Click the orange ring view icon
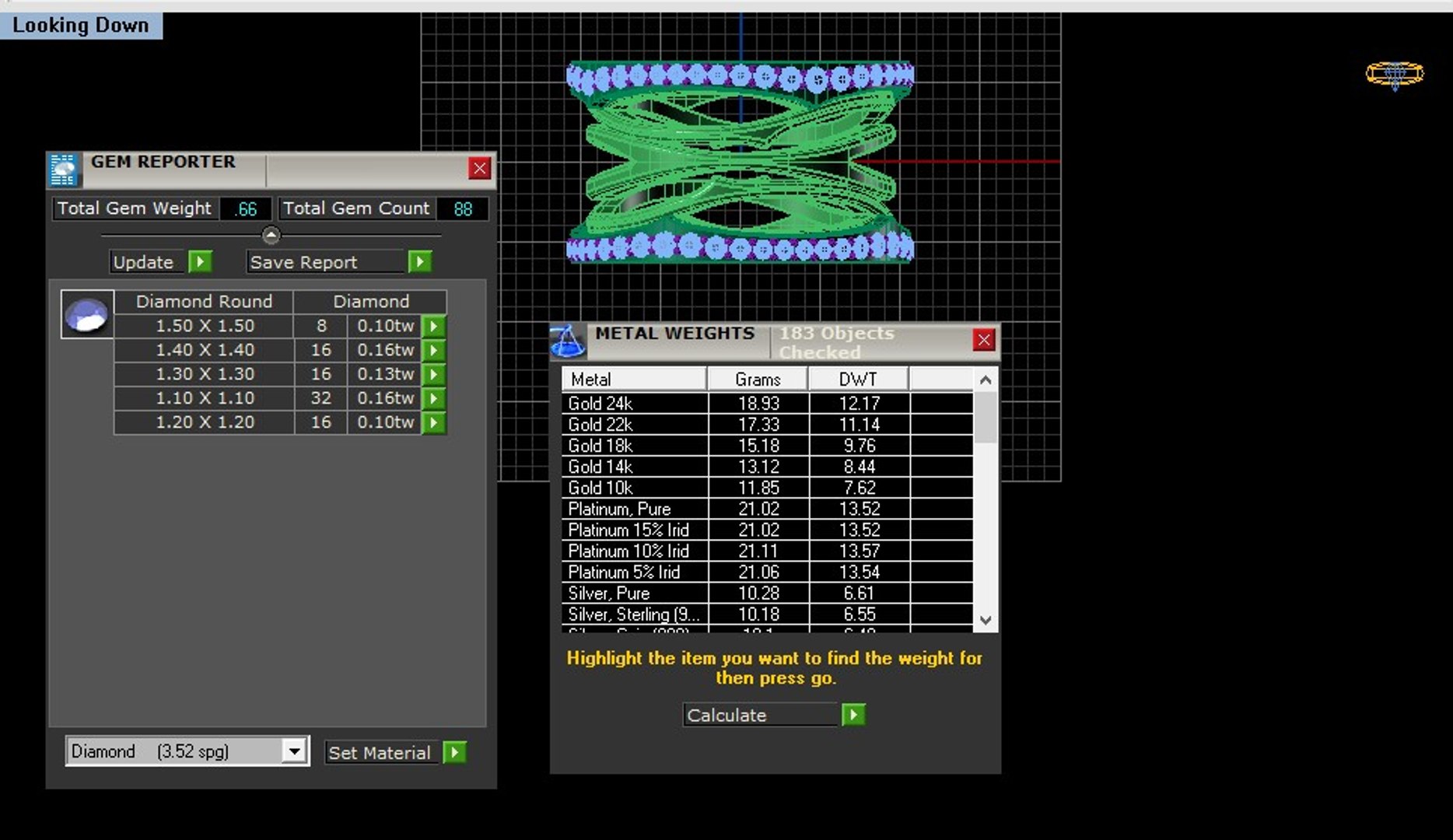 (x=1395, y=75)
